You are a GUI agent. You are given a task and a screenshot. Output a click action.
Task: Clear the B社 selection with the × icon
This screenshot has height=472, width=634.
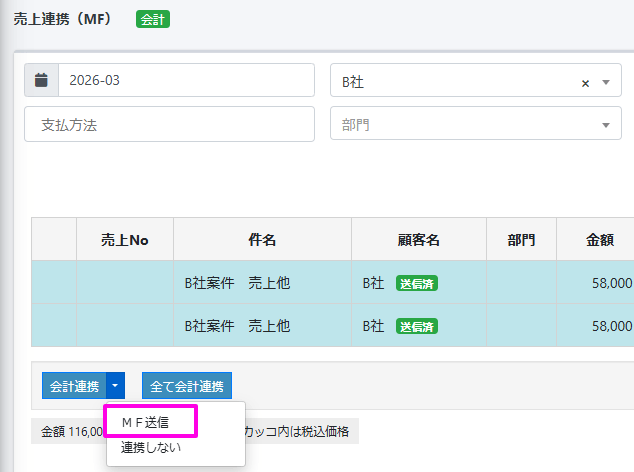(x=585, y=83)
